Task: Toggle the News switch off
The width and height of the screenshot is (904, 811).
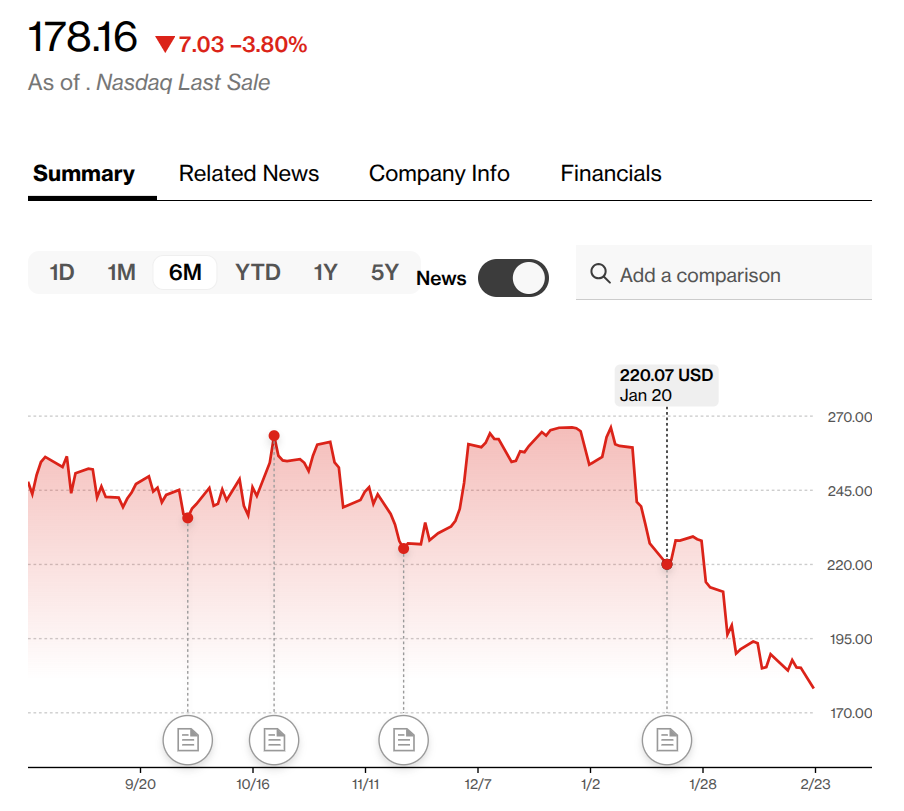Action: (x=513, y=278)
